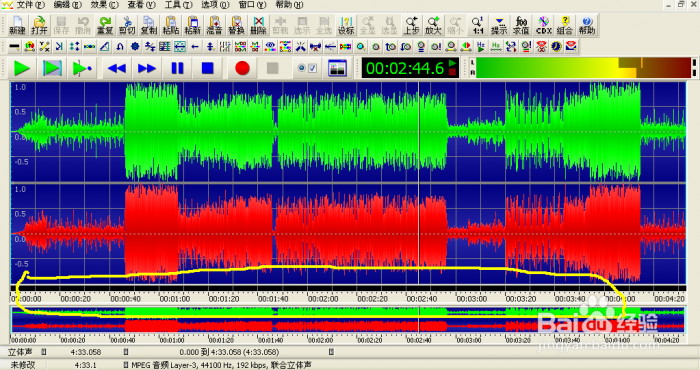Play the selection with framed Play button
700x370 pixels.
pos(52,68)
